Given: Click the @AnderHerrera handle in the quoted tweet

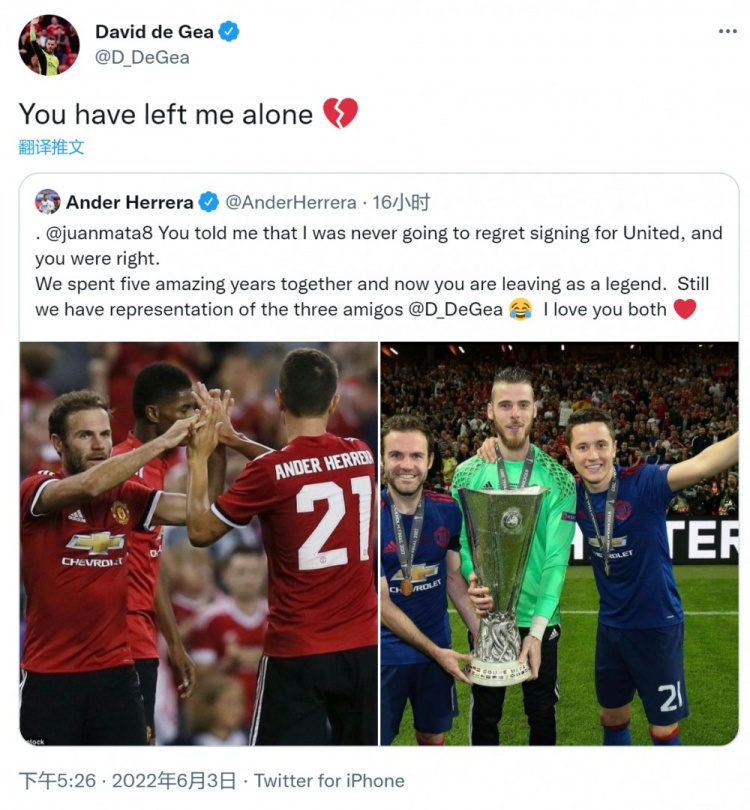Looking at the screenshot, I should coord(291,202).
